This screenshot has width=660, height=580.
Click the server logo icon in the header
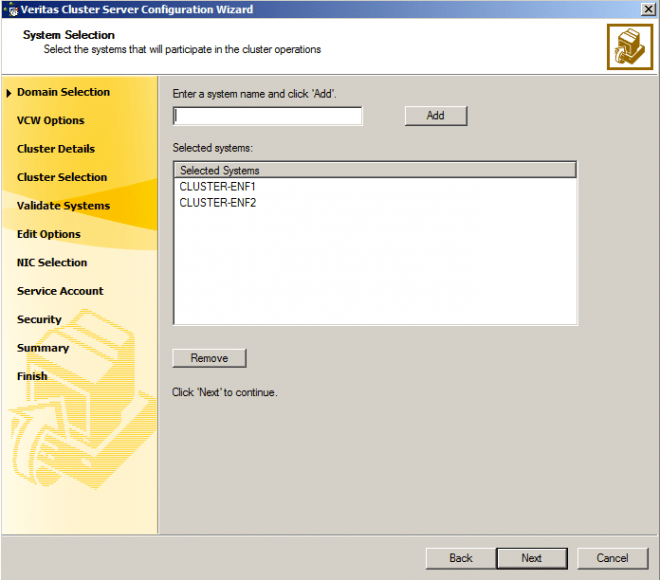pyautogui.click(x=629, y=47)
